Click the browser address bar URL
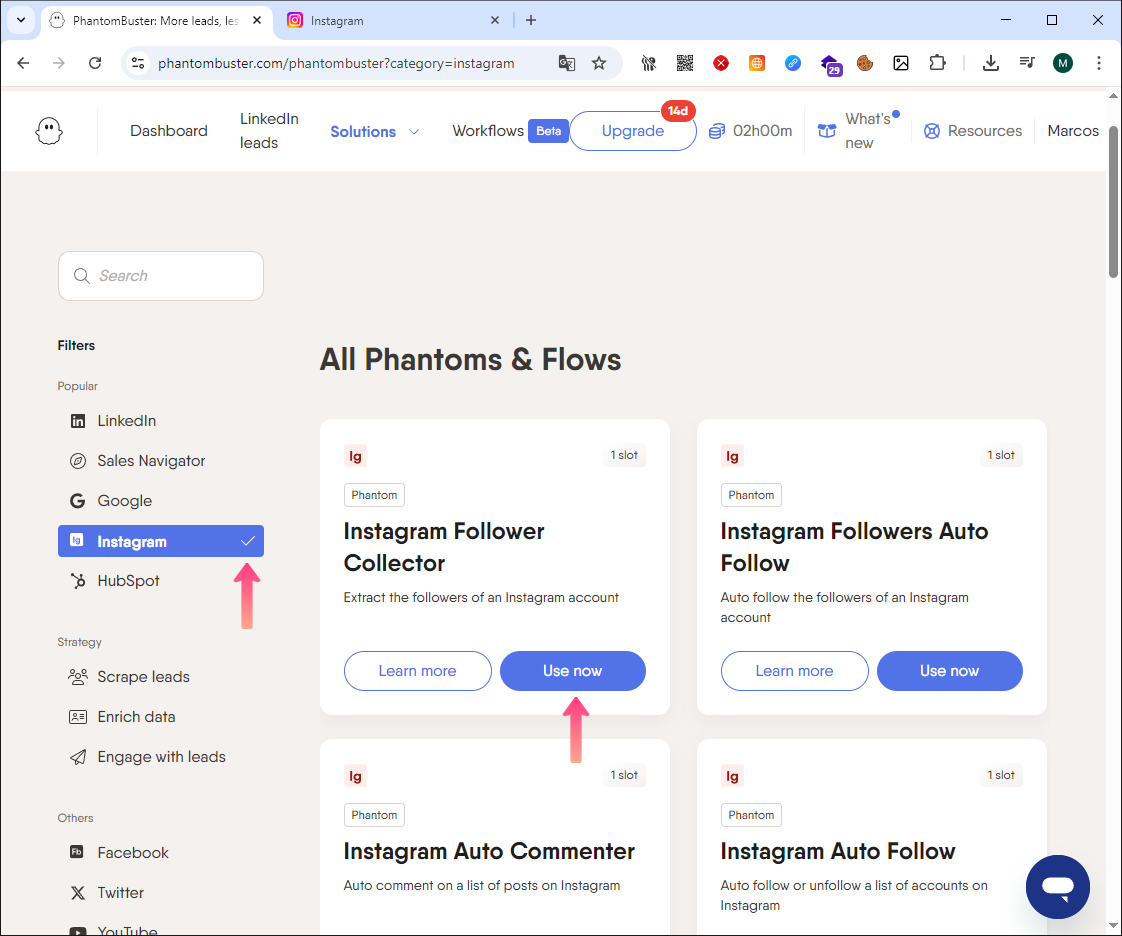The image size is (1122, 936). (336, 63)
